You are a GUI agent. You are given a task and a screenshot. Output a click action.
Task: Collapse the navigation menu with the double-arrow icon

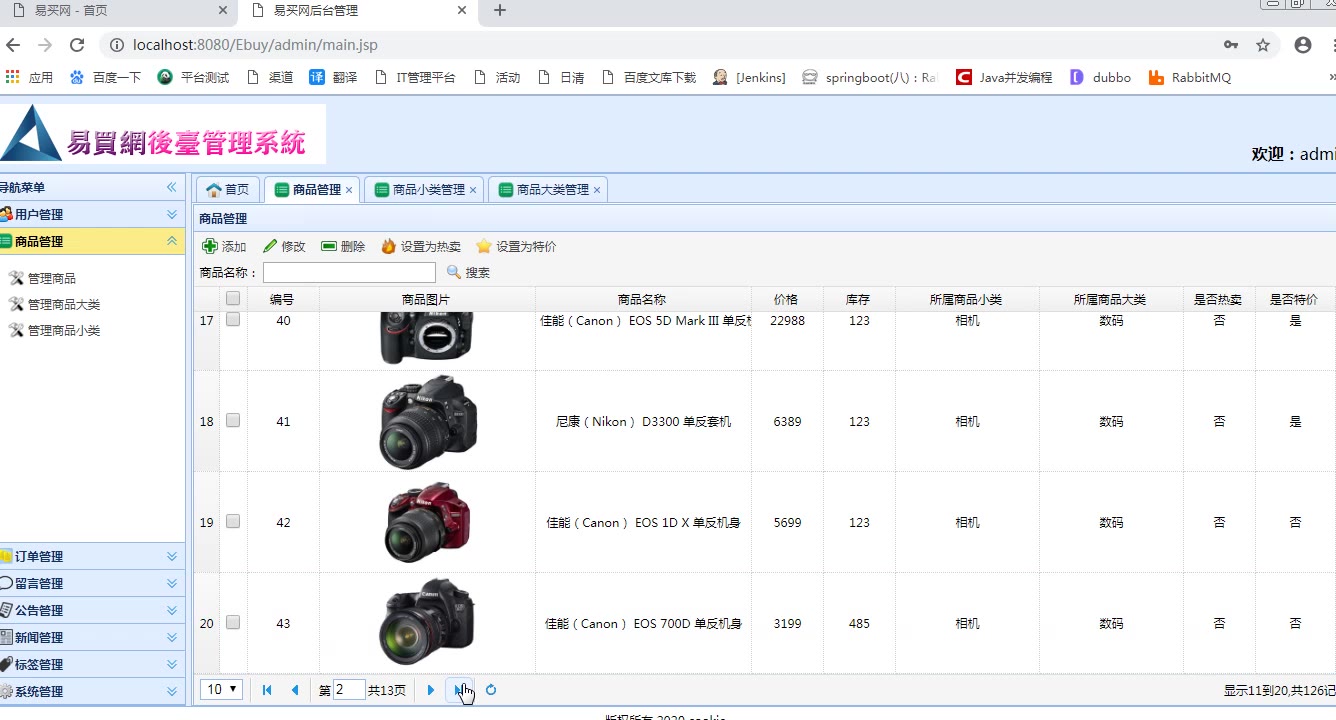(172, 187)
